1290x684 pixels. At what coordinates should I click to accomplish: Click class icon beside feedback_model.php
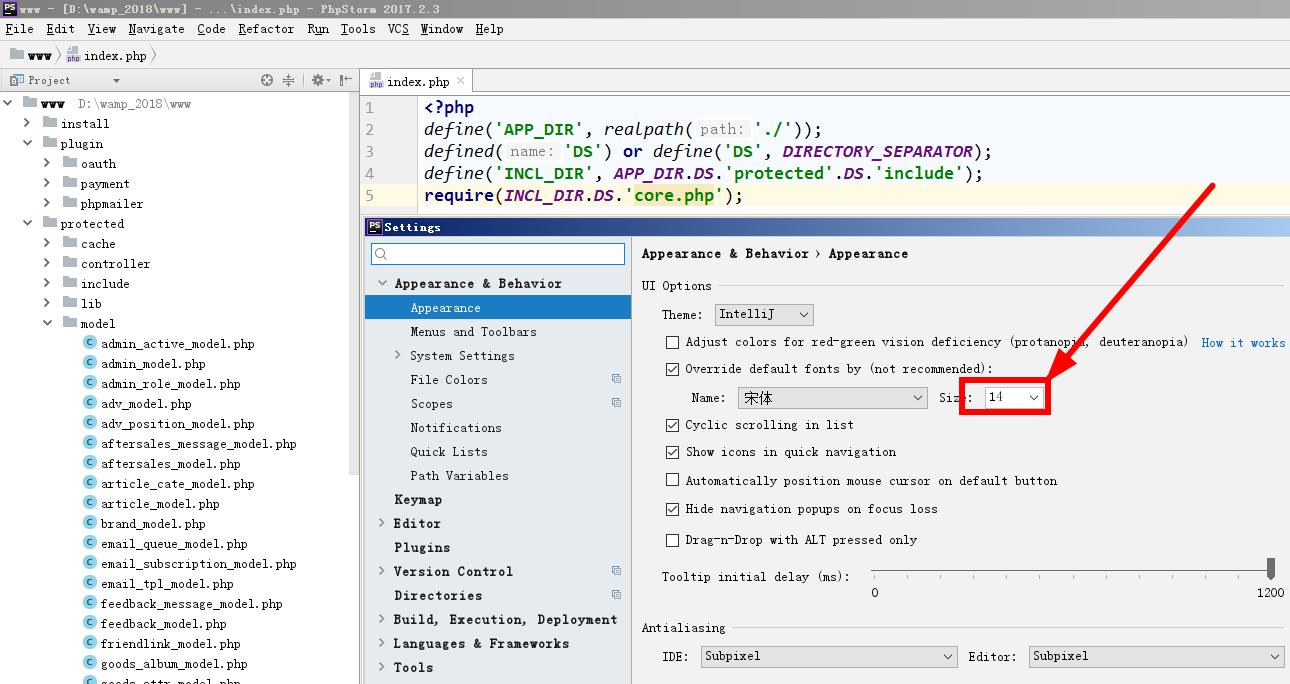90,623
